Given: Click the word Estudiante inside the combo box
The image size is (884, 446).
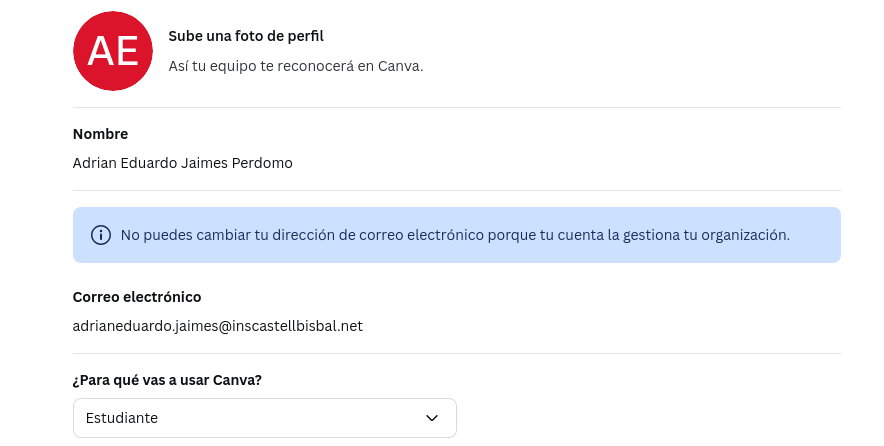Looking at the screenshot, I should tap(122, 418).
